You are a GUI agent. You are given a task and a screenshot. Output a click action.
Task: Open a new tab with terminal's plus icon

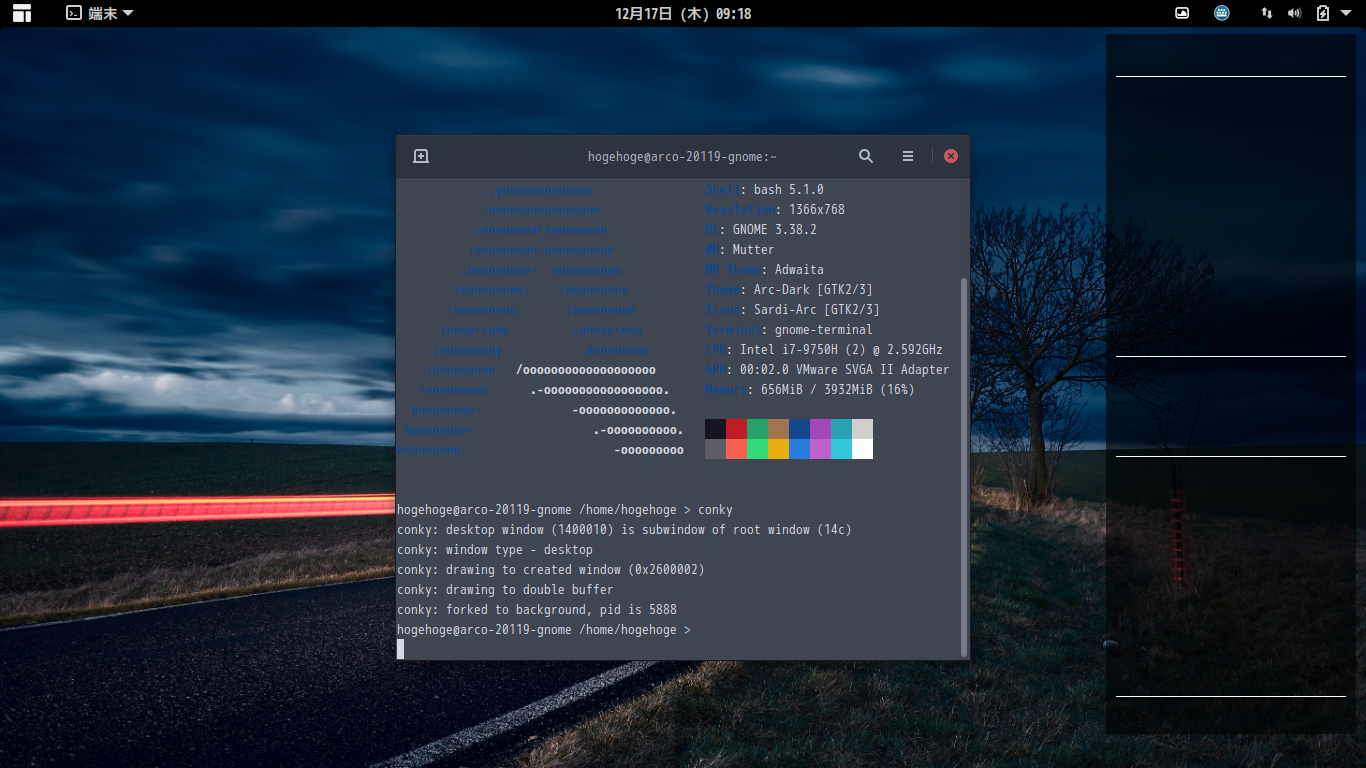pos(421,156)
